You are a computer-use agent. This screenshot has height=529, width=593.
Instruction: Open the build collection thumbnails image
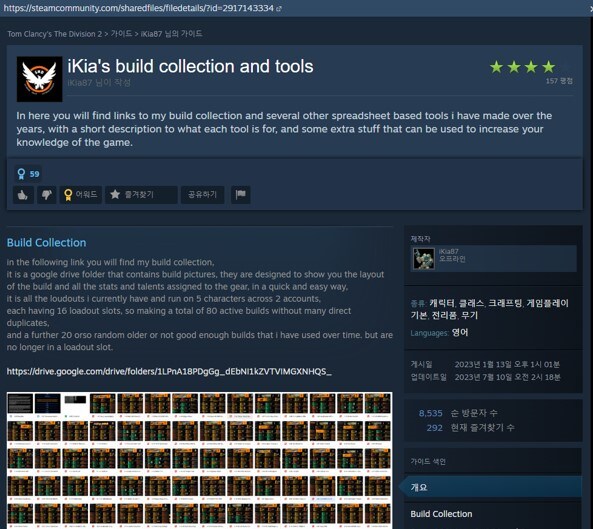coord(199,460)
